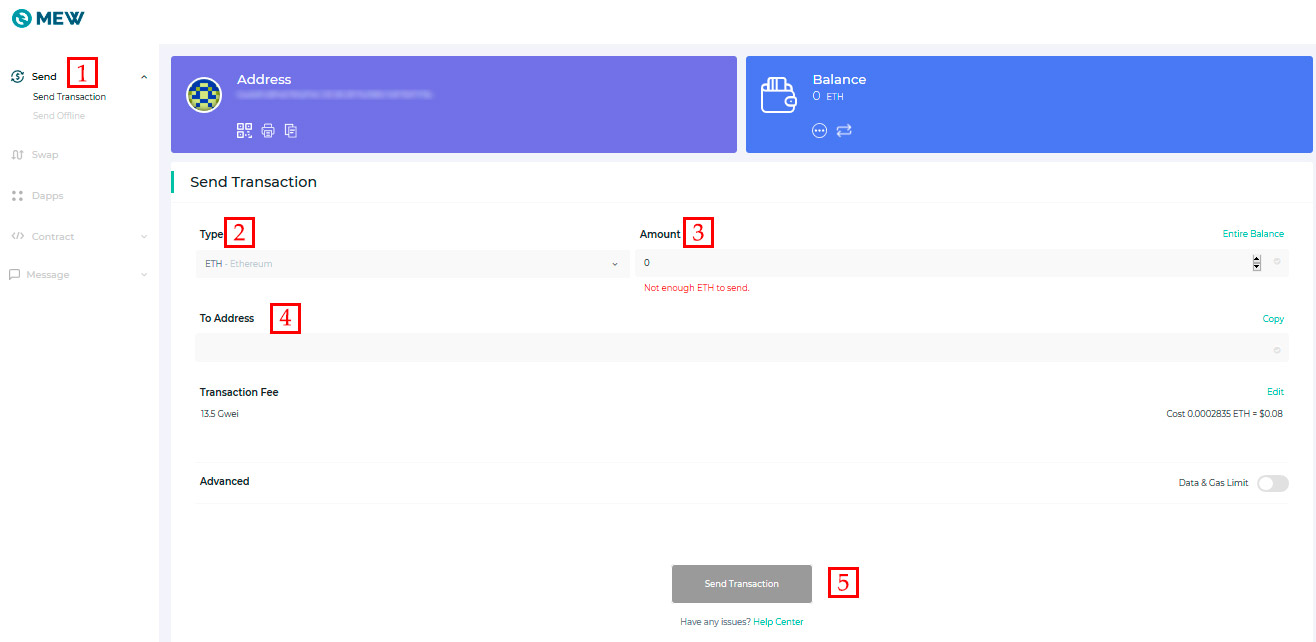Collapse the Send menu section

coord(144,77)
